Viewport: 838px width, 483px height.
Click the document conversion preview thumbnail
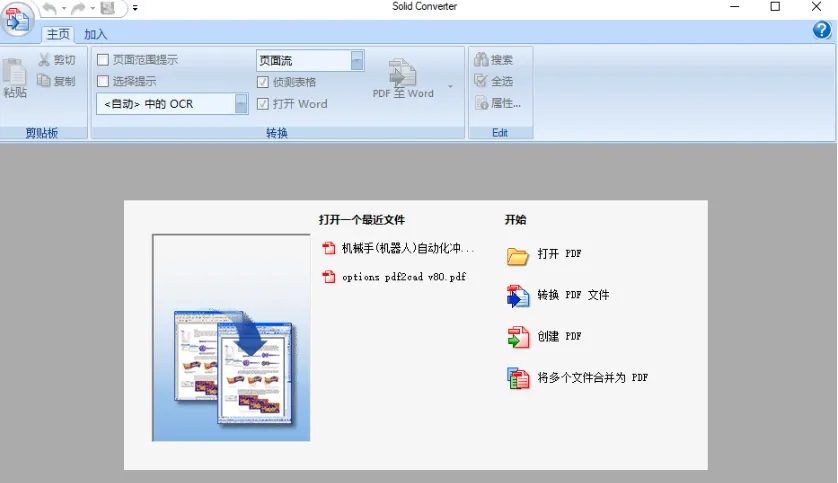click(231, 338)
